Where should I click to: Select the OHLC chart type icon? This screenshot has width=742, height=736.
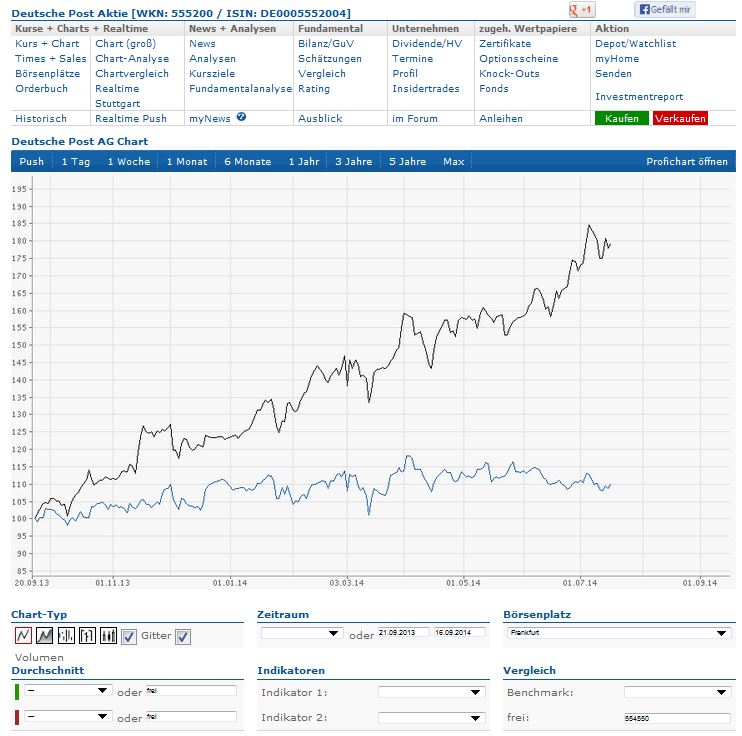[x=87, y=635]
